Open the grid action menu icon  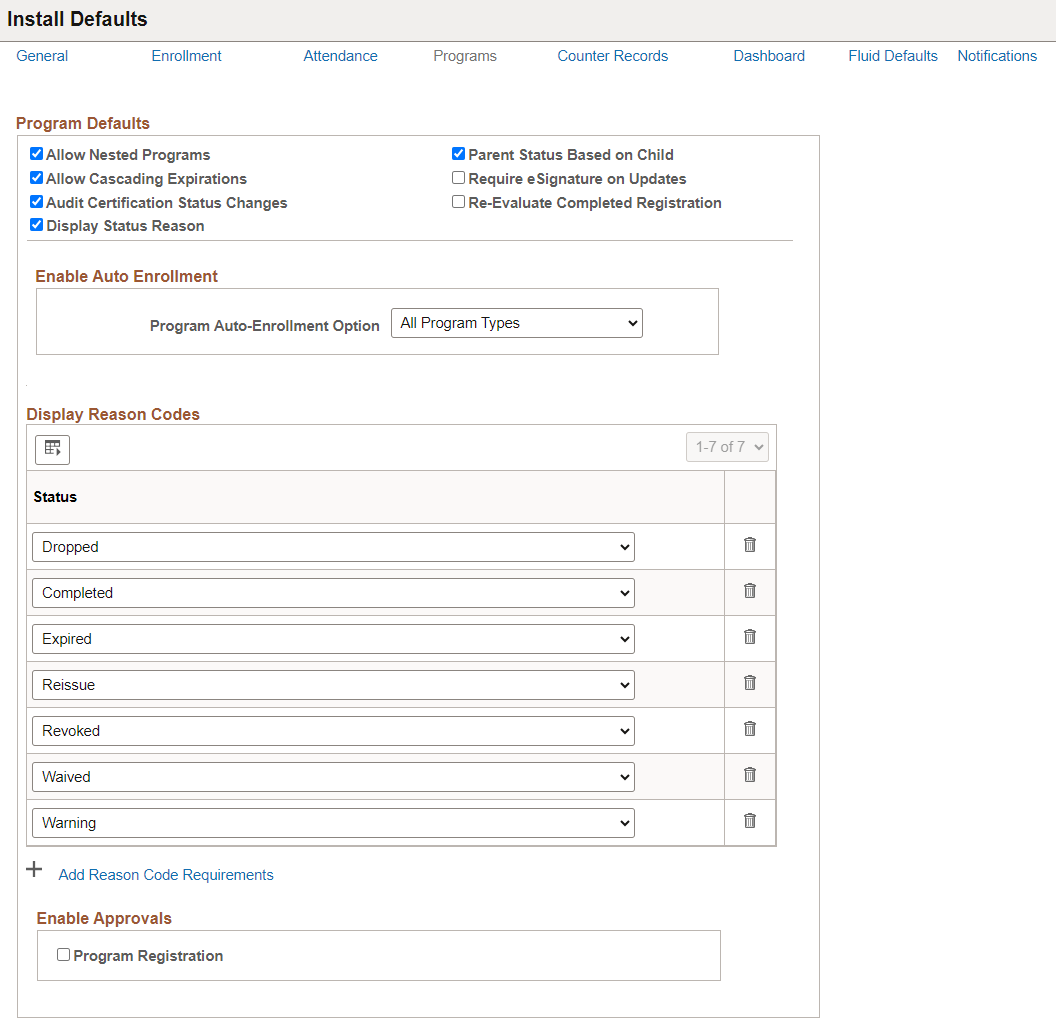[53, 449]
